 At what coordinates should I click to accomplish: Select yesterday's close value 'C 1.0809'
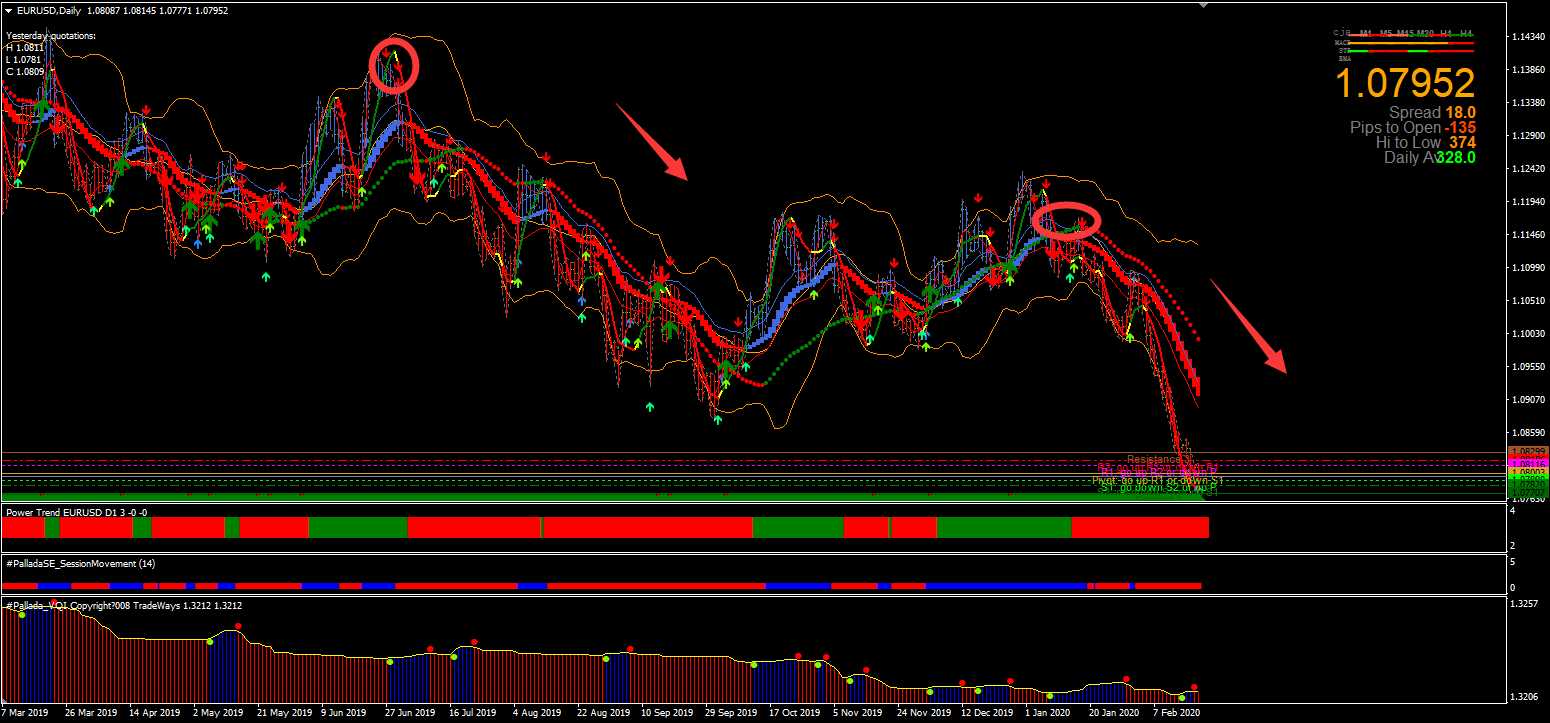pos(24,72)
